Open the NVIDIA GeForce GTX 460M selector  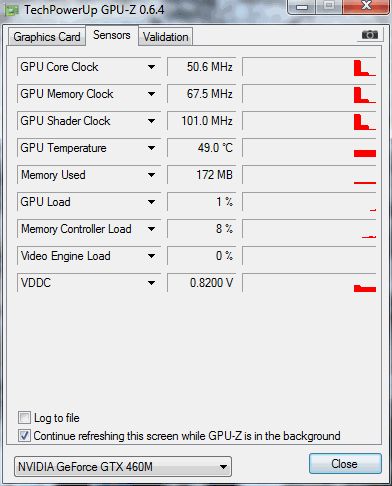coord(123,467)
